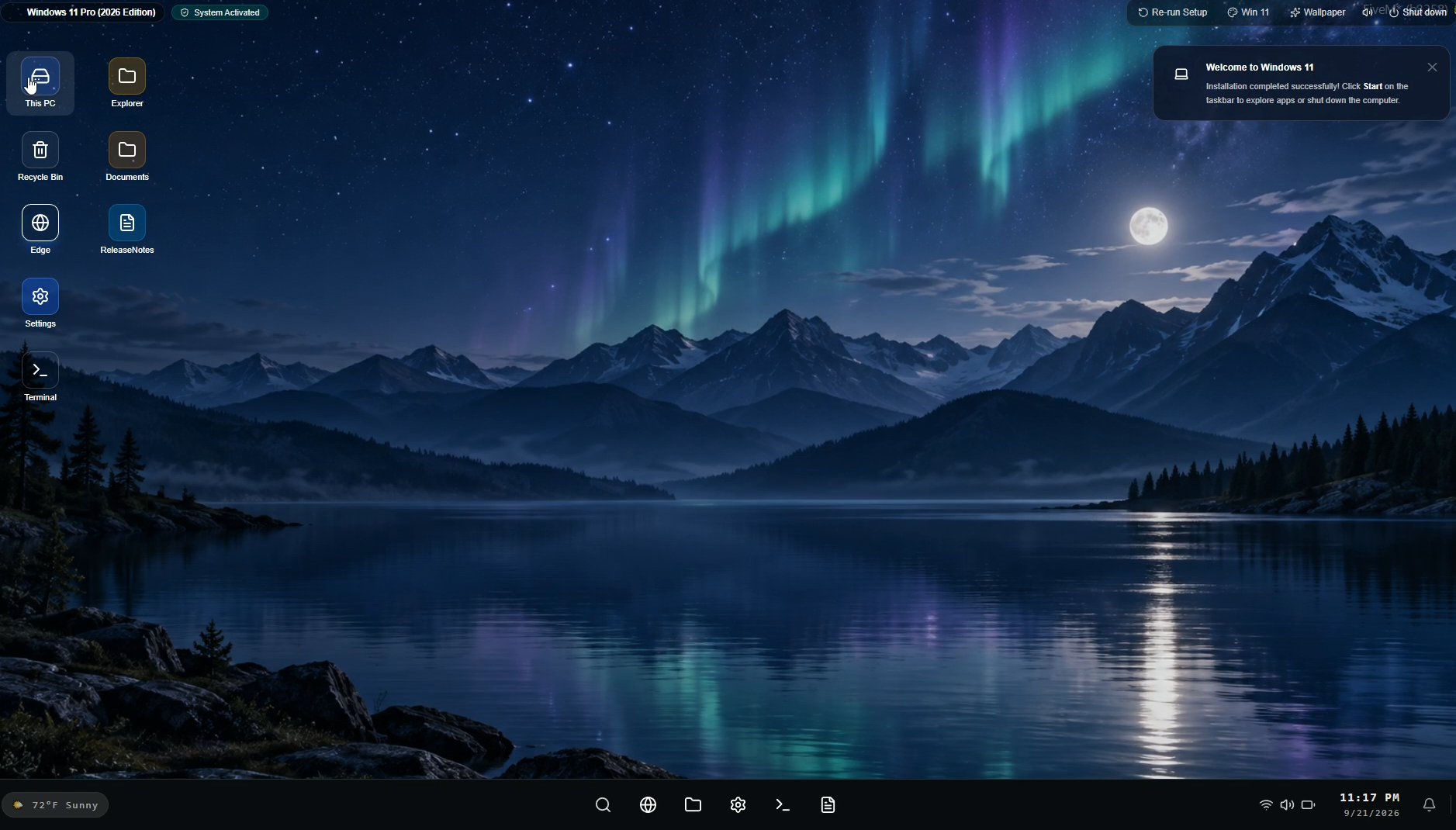Open the Recycle Bin on the desktop
Viewport: 1456px width, 830px height.
pyautogui.click(x=40, y=157)
